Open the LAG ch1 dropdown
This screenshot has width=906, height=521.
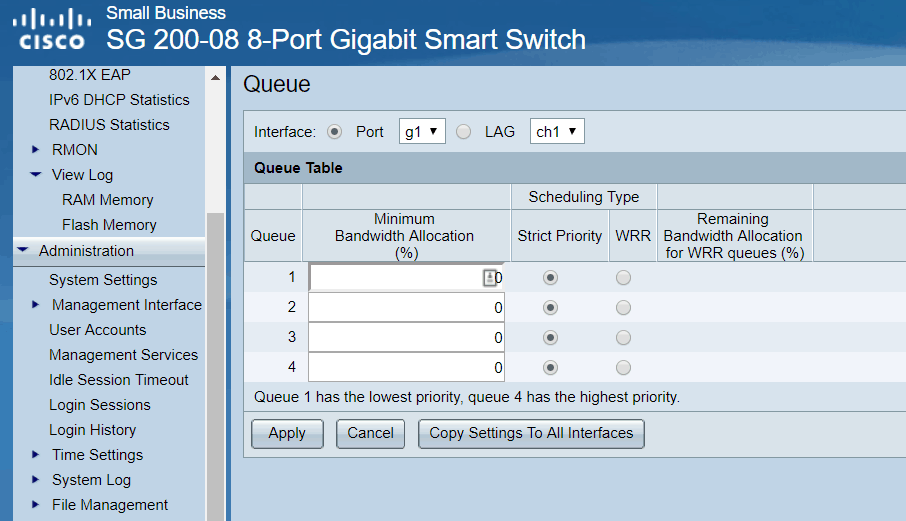(556, 132)
